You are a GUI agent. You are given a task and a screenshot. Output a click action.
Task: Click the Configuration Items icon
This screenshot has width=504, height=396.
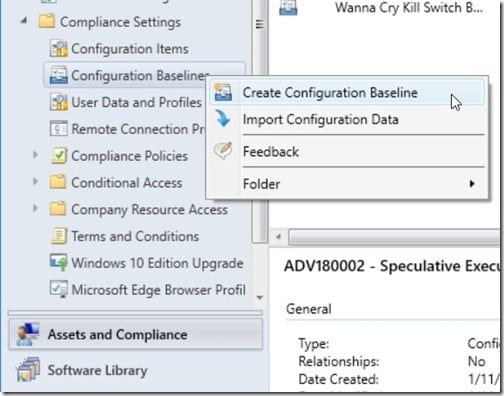[x=58, y=49]
